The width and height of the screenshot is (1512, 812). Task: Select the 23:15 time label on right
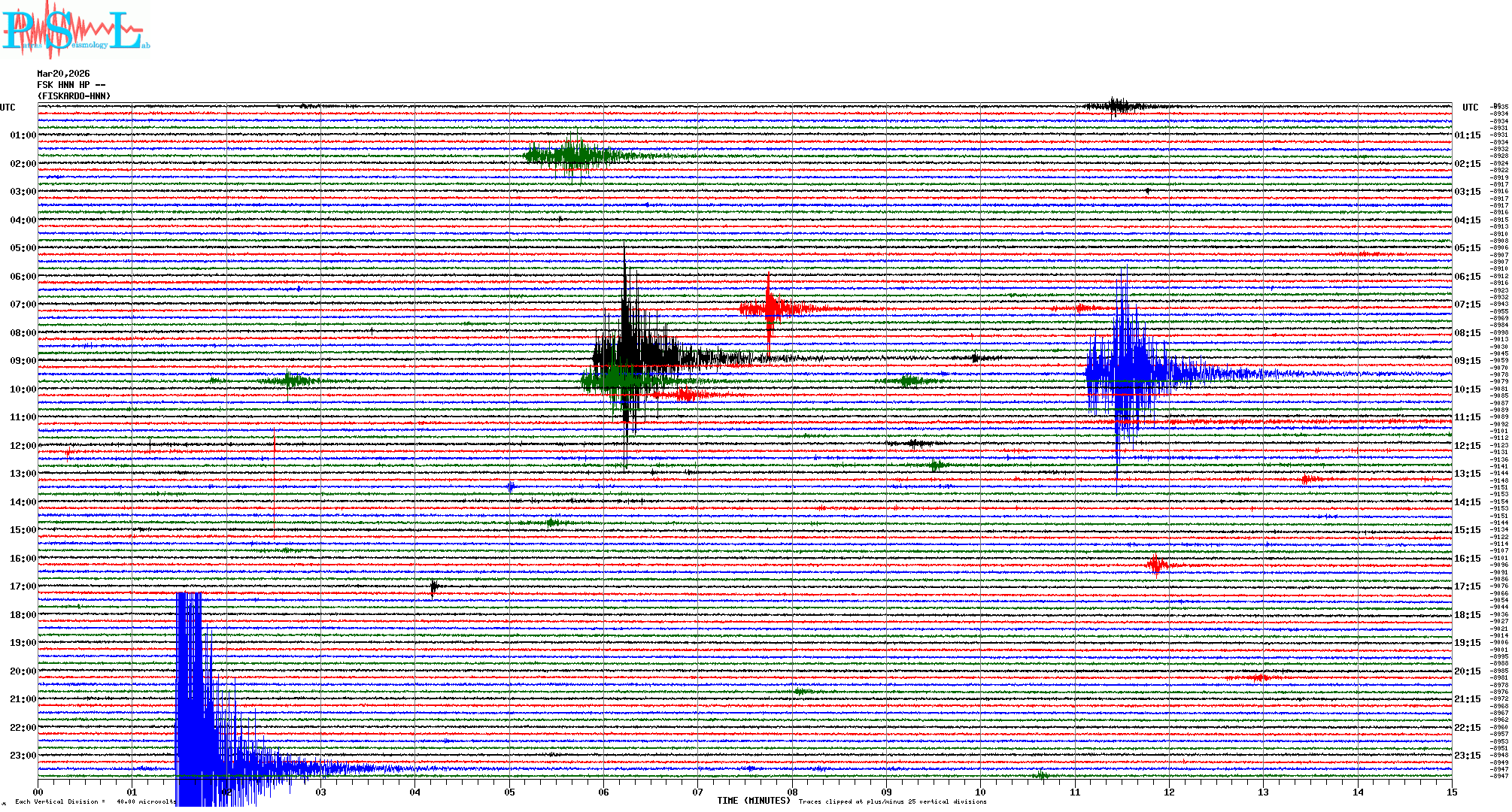pos(1467,756)
